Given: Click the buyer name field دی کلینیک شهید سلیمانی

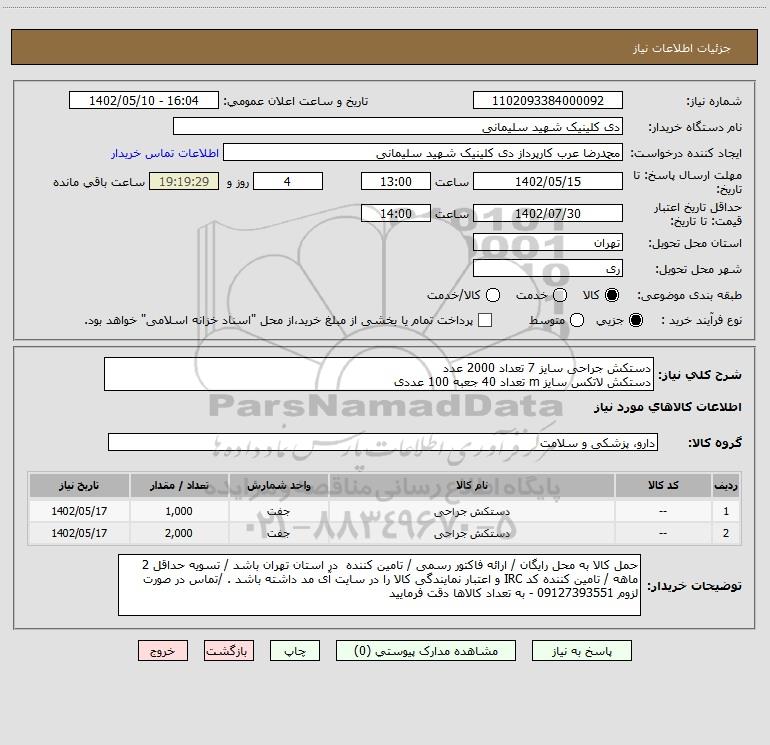Looking at the screenshot, I should coord(398,127).
